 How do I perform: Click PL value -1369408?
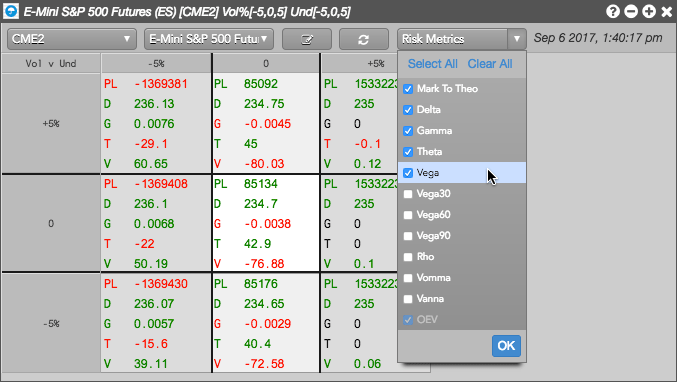[161, 184]
